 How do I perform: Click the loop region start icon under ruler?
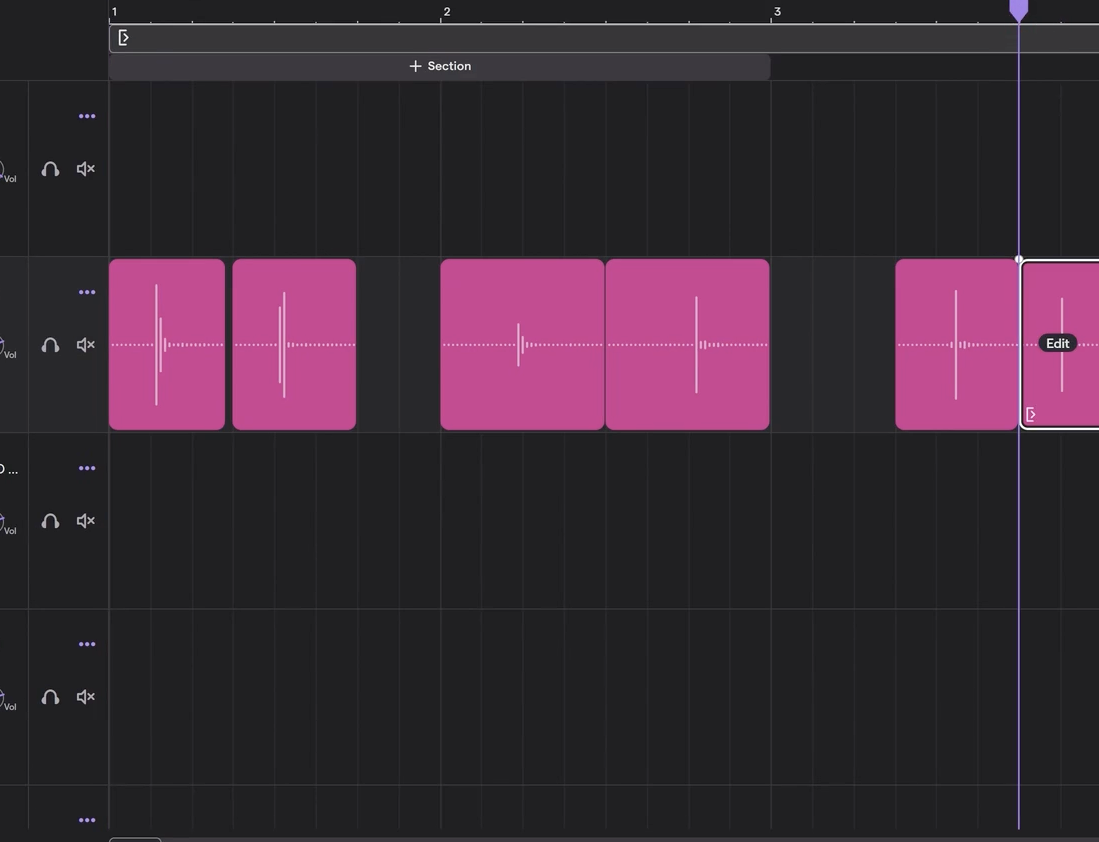[x=123, y=38]
